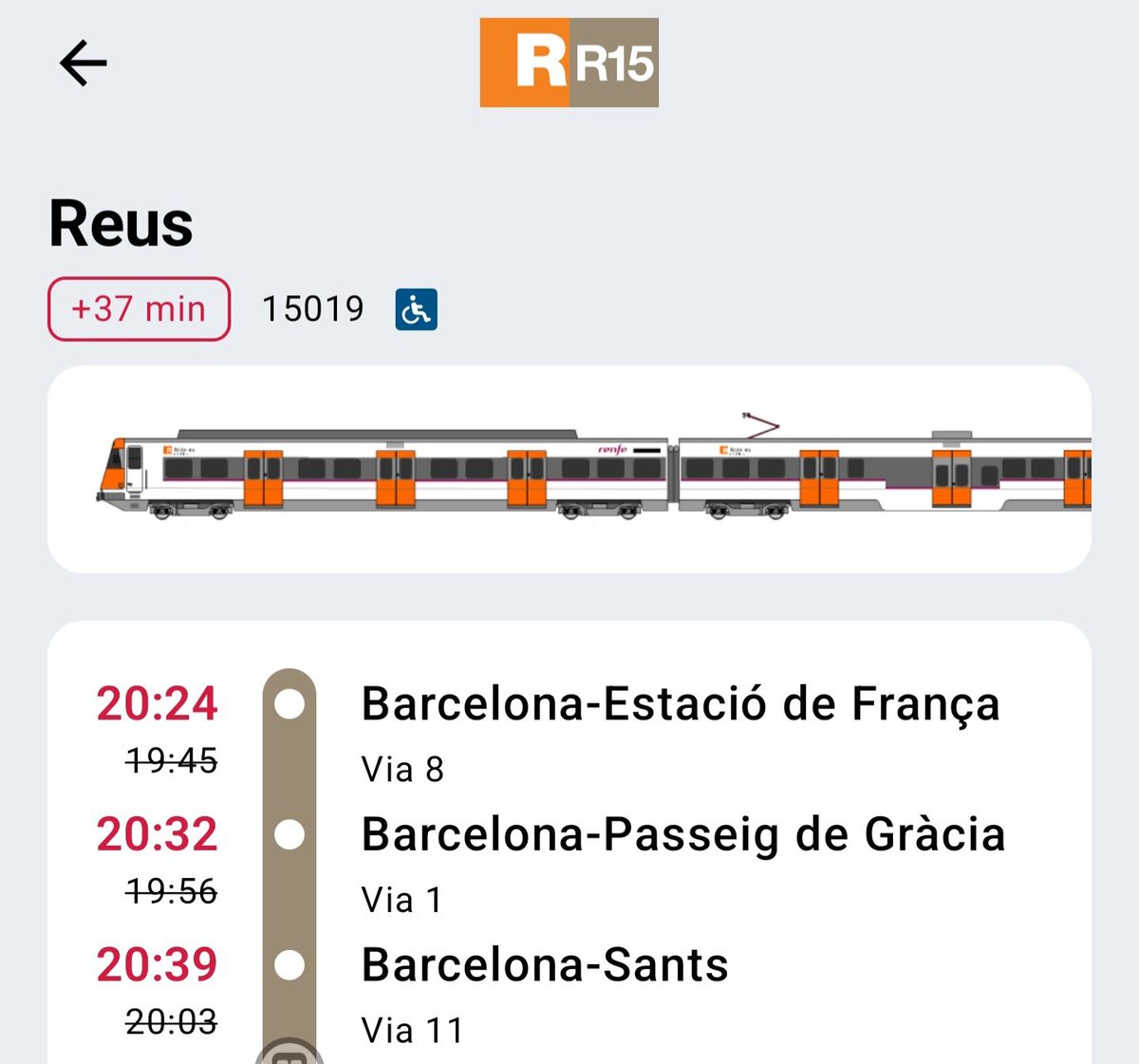Tap the +37 min delay badge
Image resolution: width=1139 pixels, height=1064 pixels.
click(139, 308)
